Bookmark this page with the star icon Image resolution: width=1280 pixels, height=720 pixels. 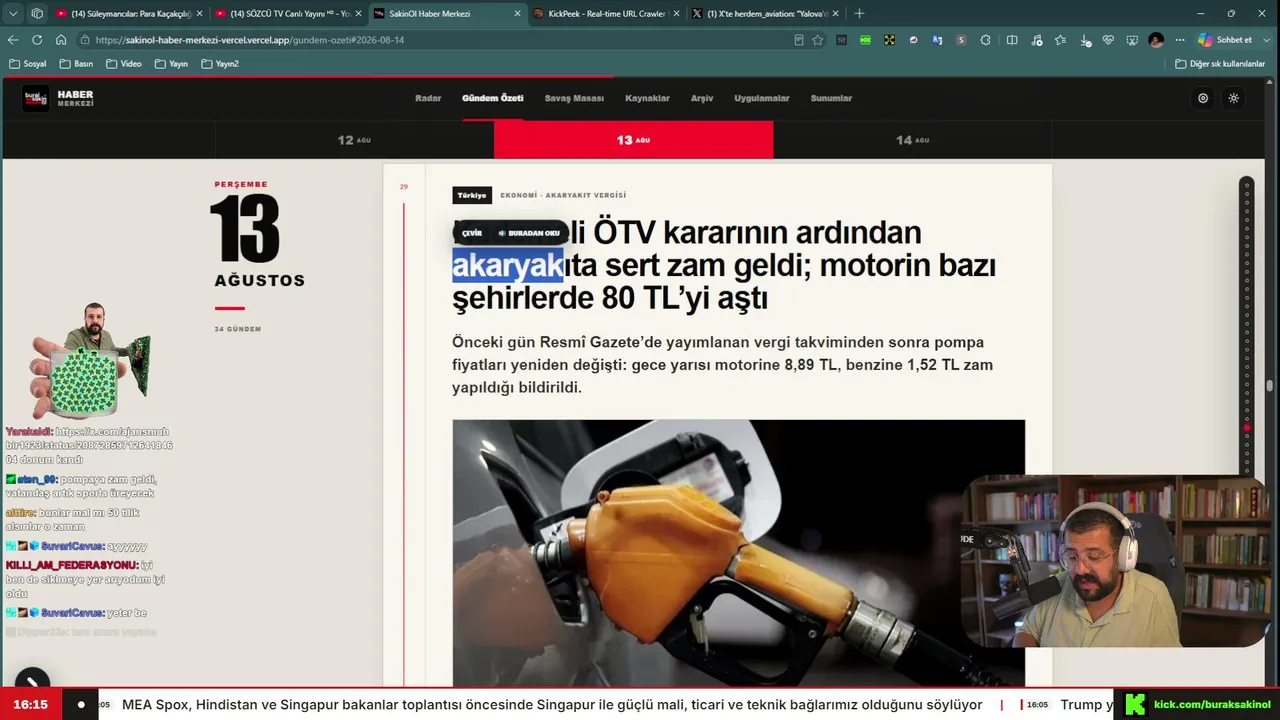point(818,40)
